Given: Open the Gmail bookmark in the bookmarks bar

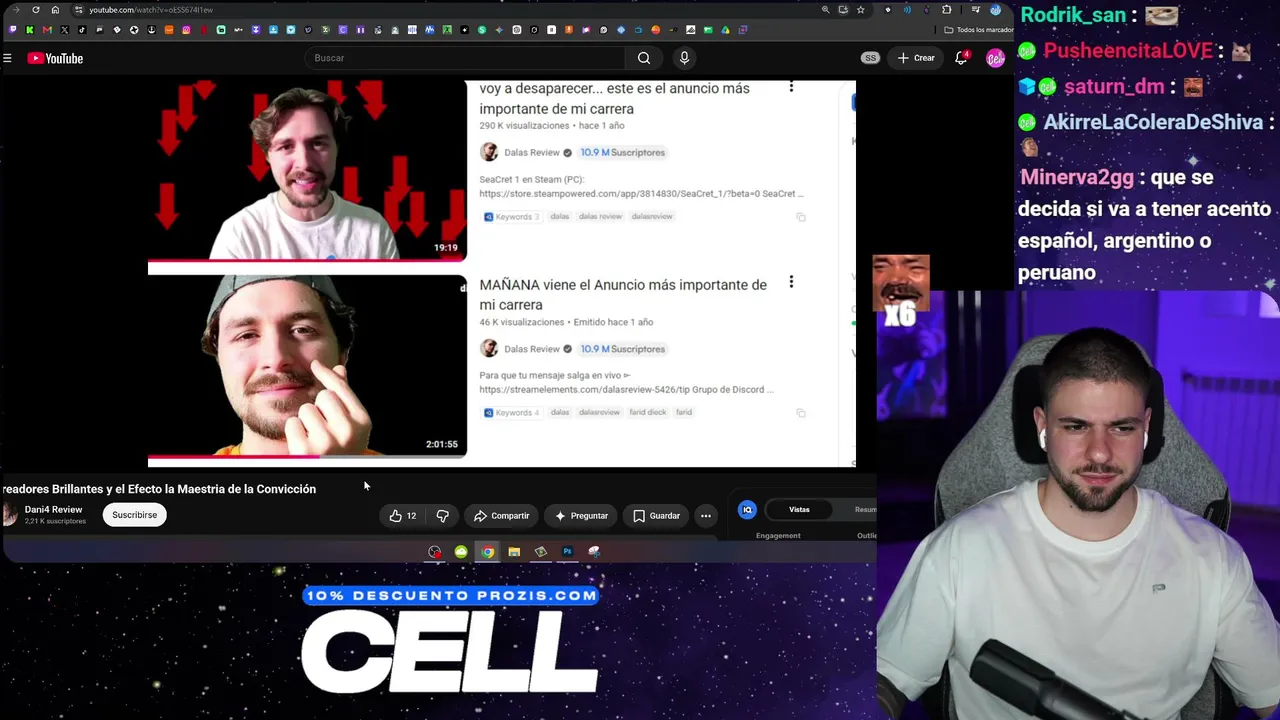Looking at the screenshot, I should 47,30.
